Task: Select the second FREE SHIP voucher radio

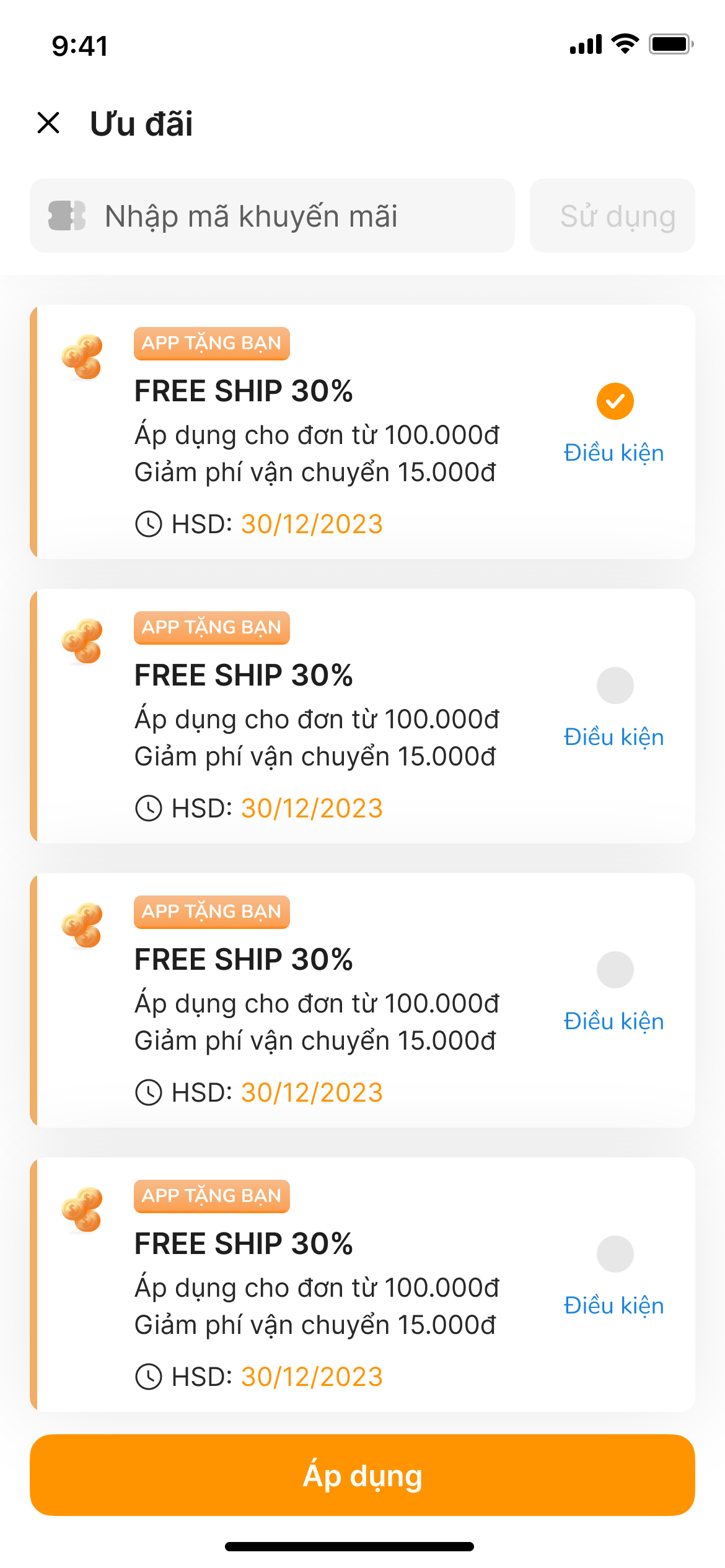Action: pos(615,686)
